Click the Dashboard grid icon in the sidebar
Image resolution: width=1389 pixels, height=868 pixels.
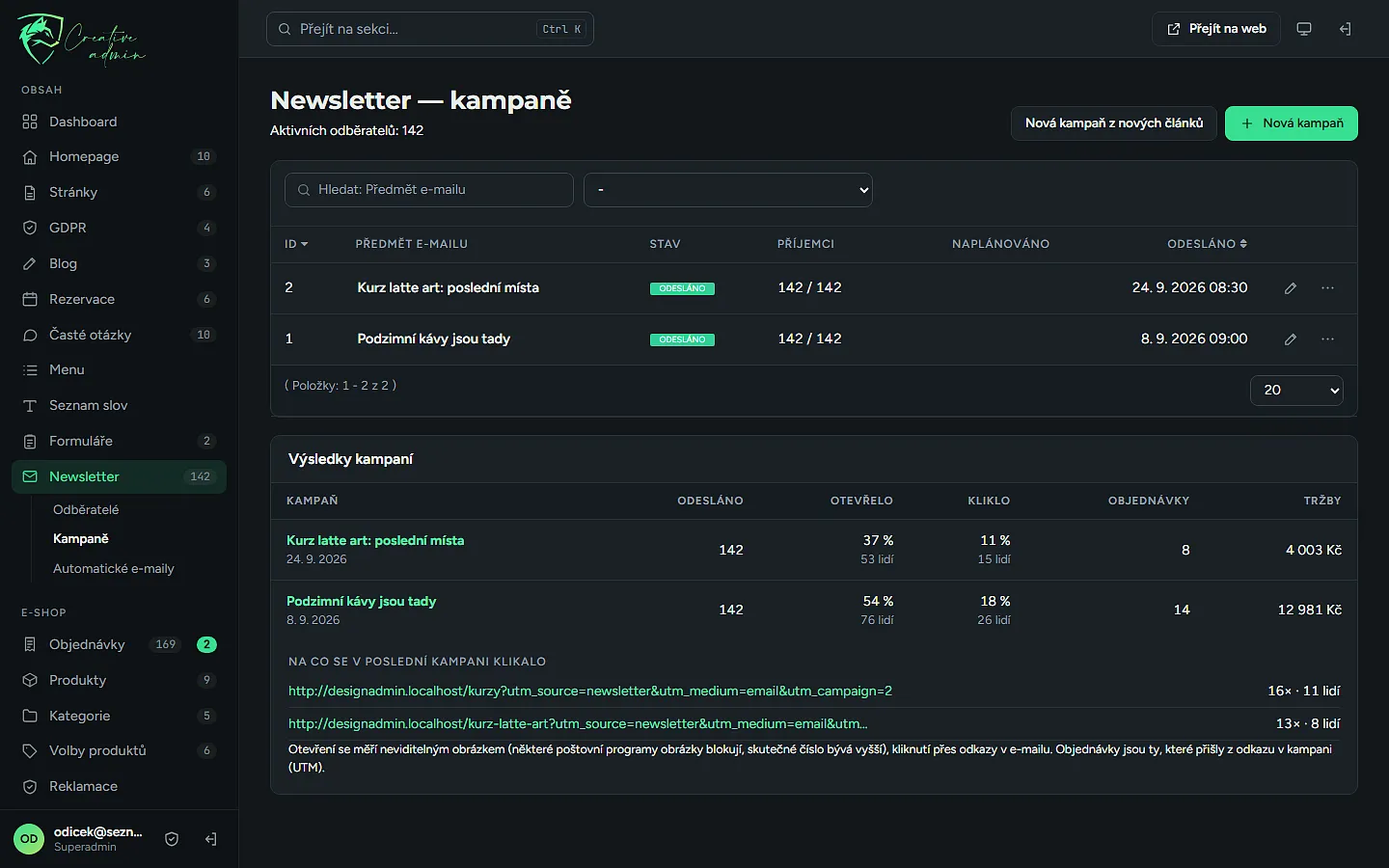pyautogui.click(x=30, y=122)
